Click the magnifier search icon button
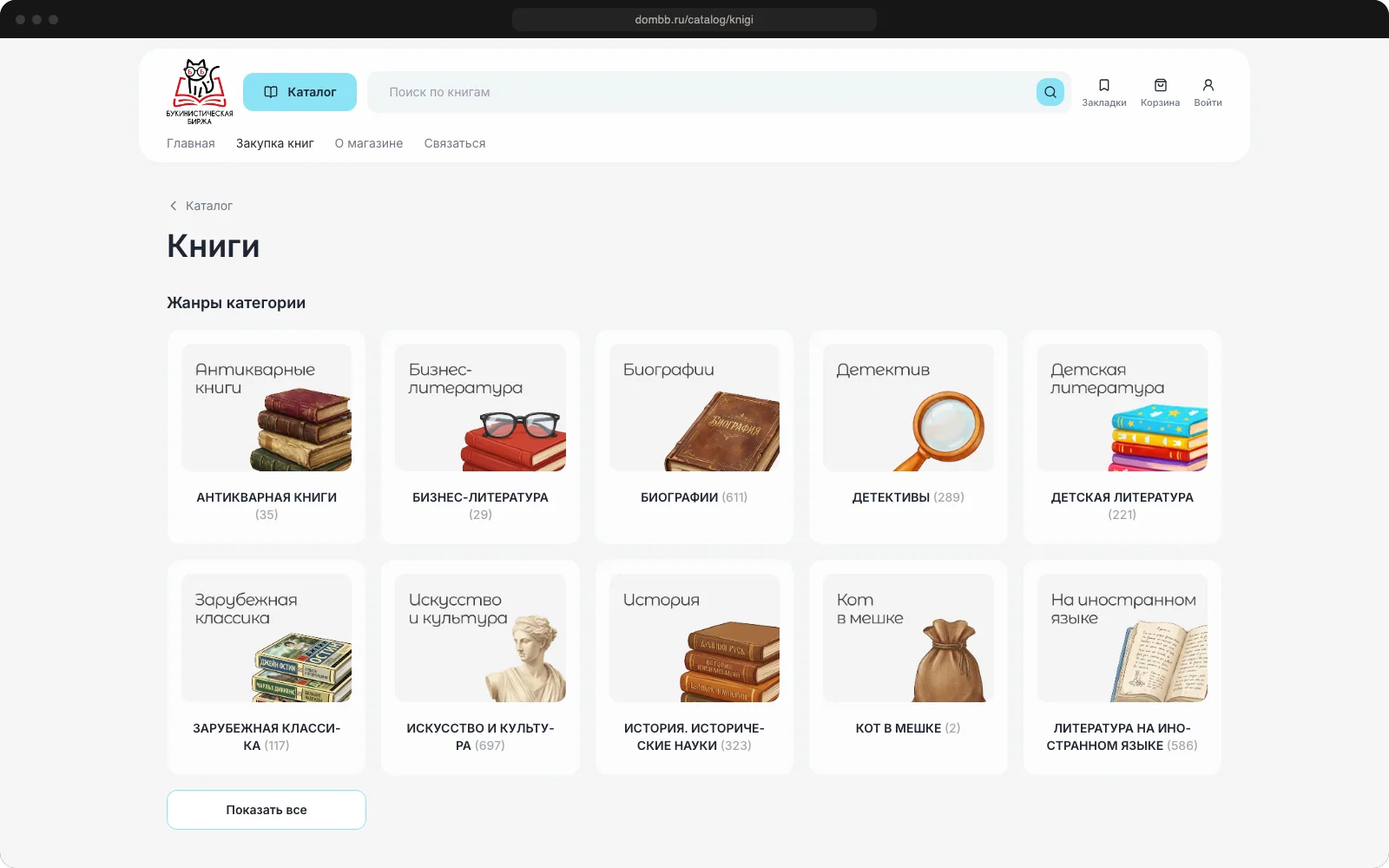The width and height of the screenshot is (1389, 868). (1050, 92)
